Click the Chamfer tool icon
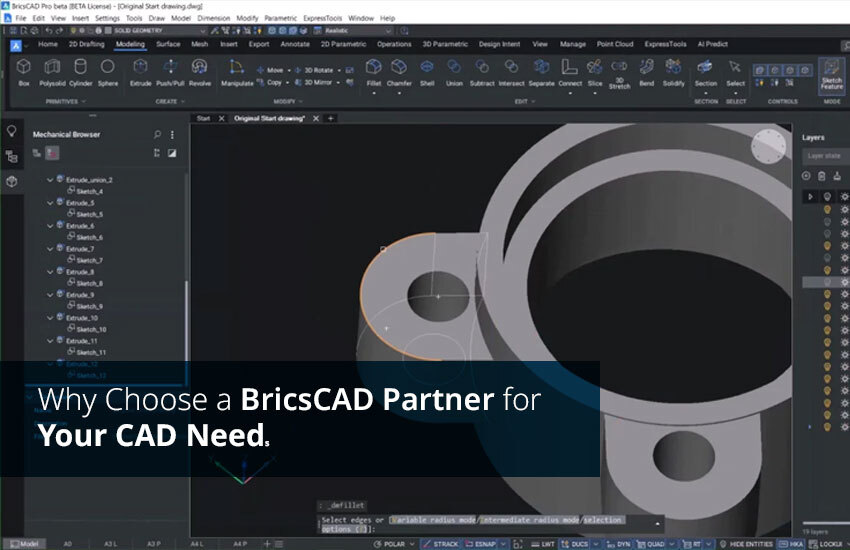Screen dimensions: 850x550 click(x=399, y=72)
